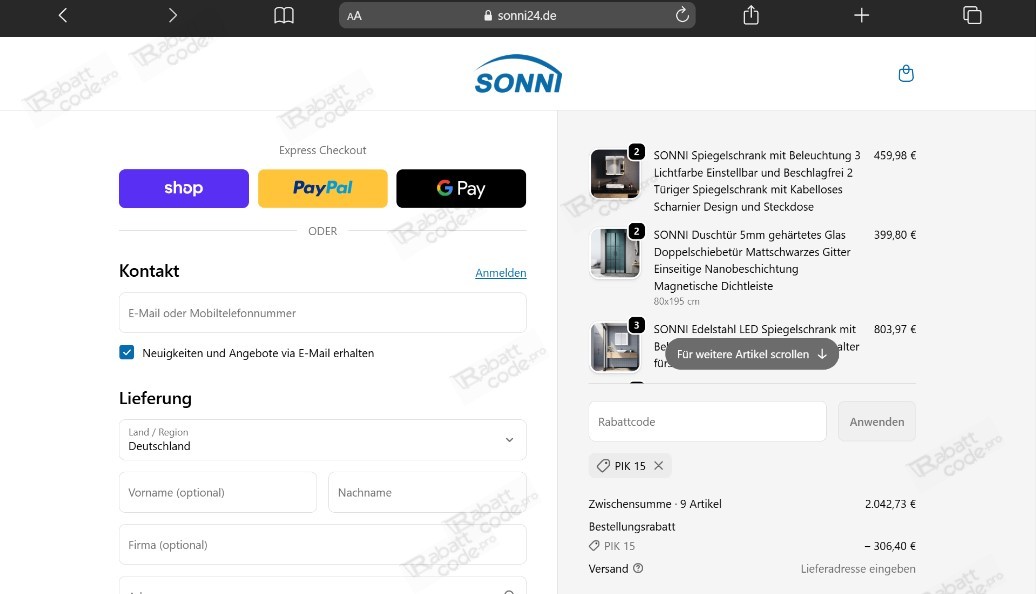Tap the Safari forward arrow

tap(173, 15)
